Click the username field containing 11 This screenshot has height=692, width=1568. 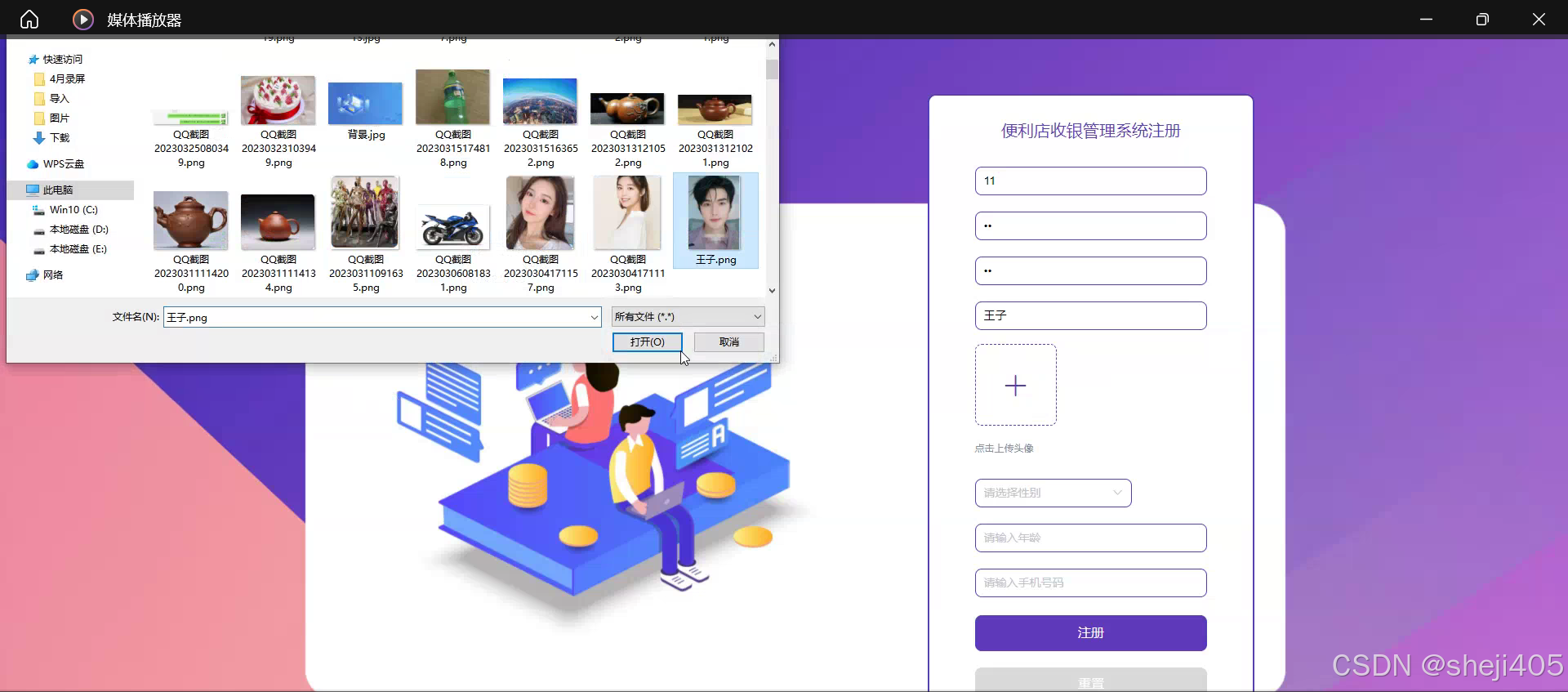[1090, 181]
